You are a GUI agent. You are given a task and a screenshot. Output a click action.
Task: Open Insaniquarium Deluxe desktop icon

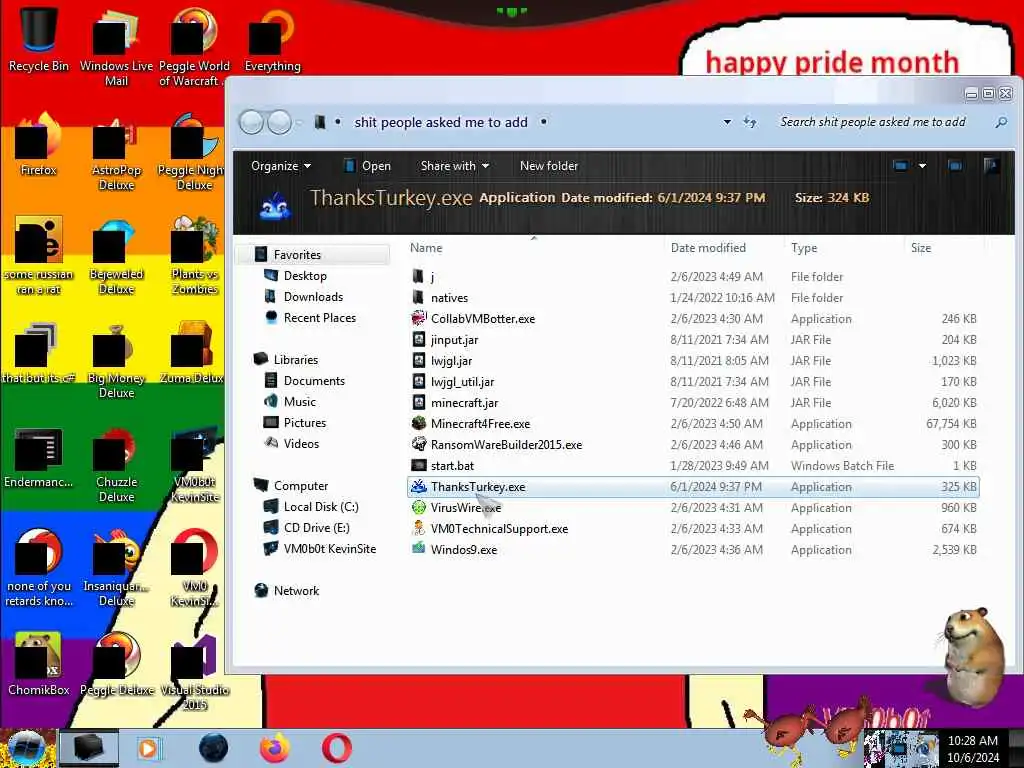pos(116,568)
